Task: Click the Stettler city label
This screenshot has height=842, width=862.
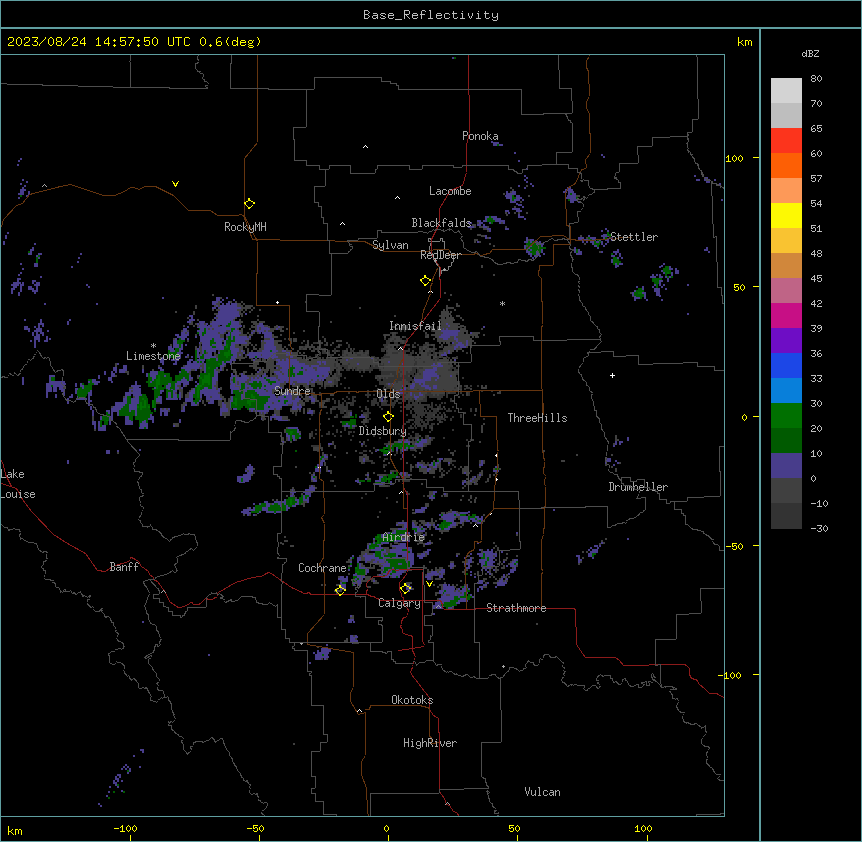Action: point(634,237)
